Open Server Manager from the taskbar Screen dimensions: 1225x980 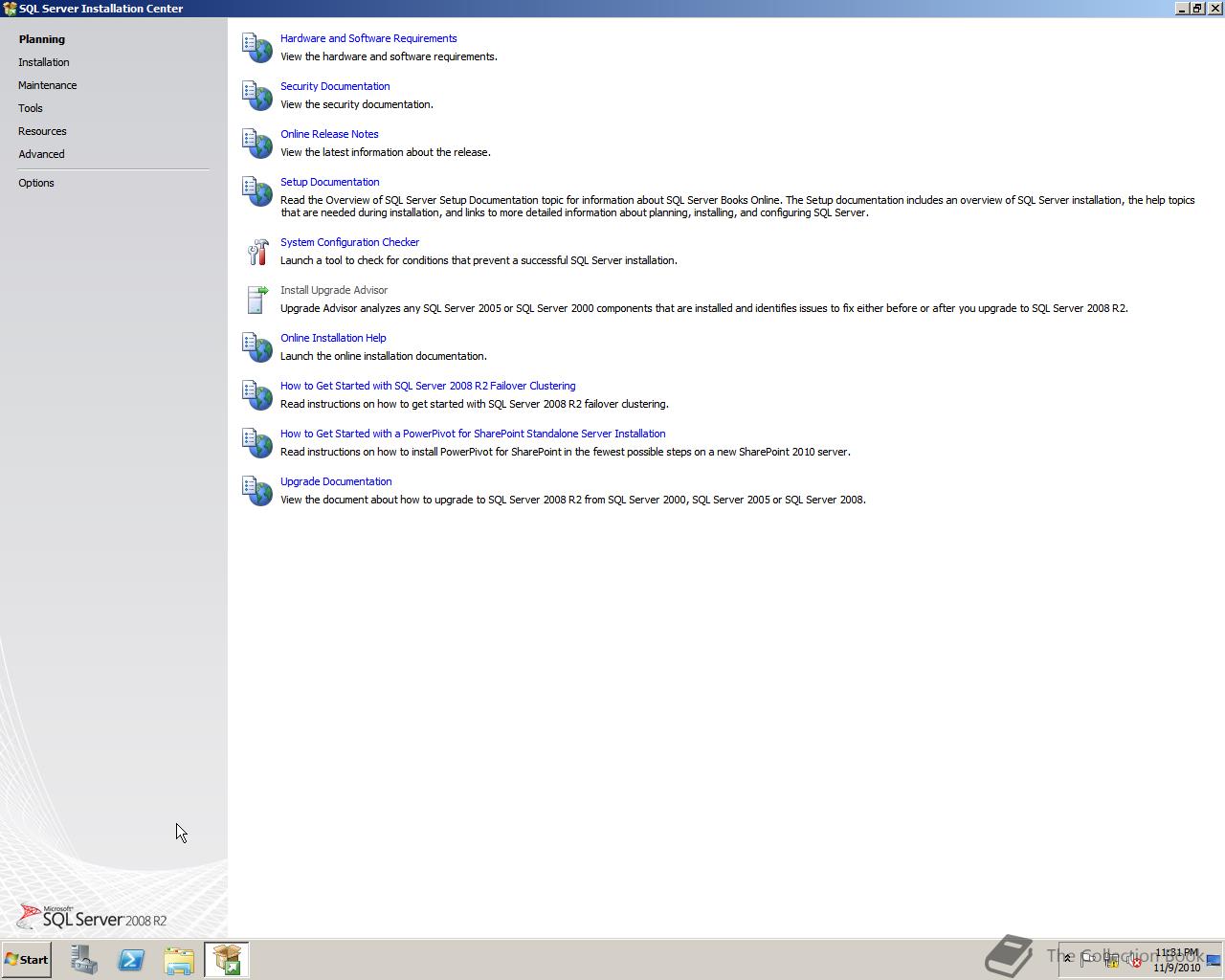[84, 960]
